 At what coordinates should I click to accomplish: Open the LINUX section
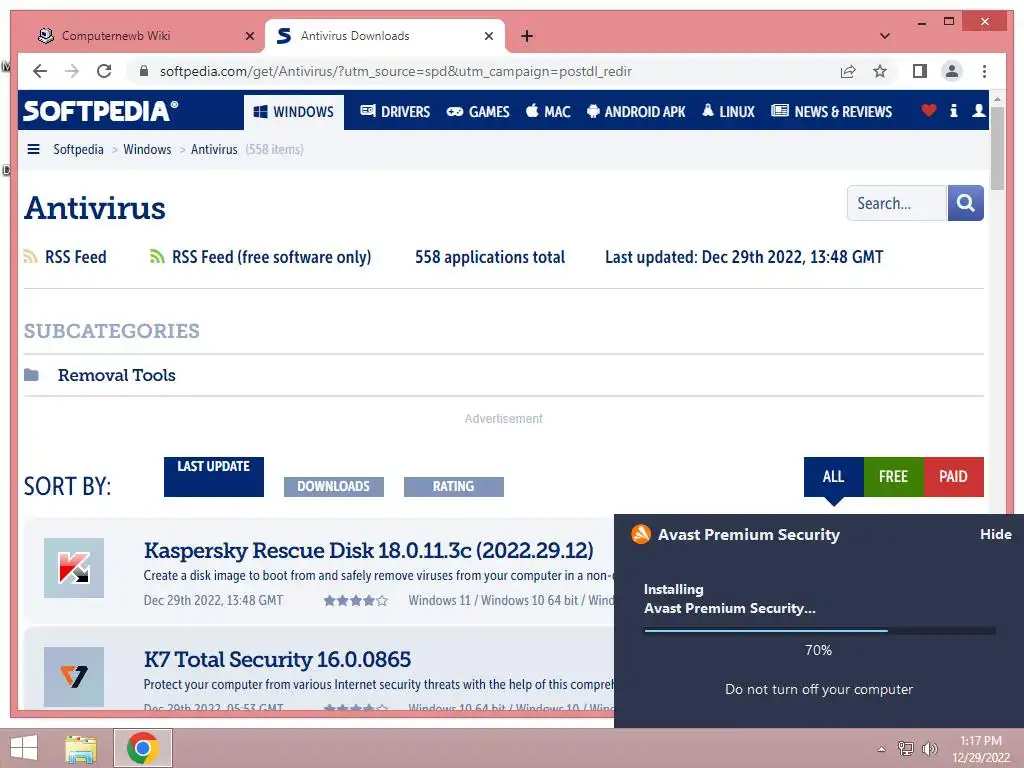click(728, 112)
